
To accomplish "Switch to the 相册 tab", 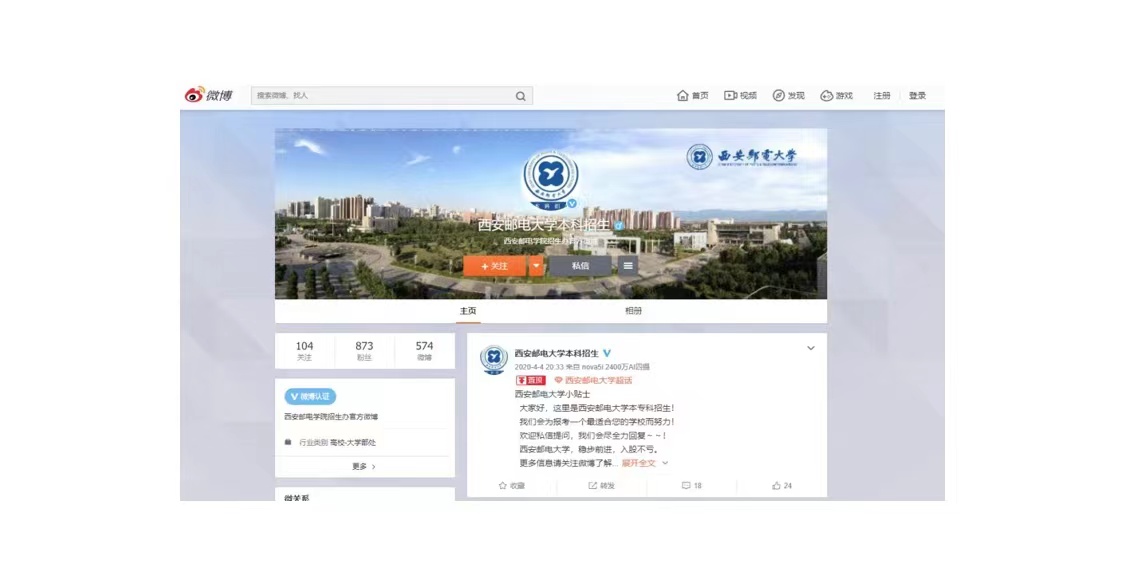I will pyautogui.click(x=634, y=311).
